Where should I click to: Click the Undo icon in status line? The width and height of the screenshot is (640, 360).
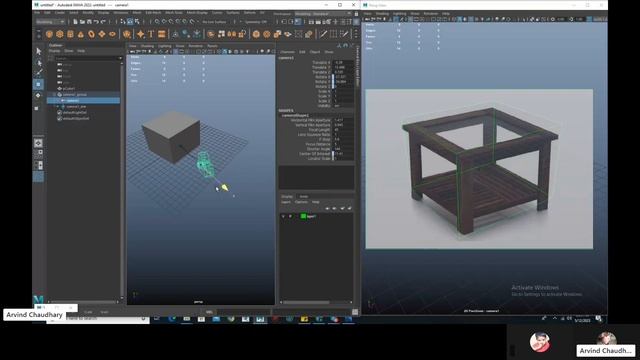(x=96, y=22)
